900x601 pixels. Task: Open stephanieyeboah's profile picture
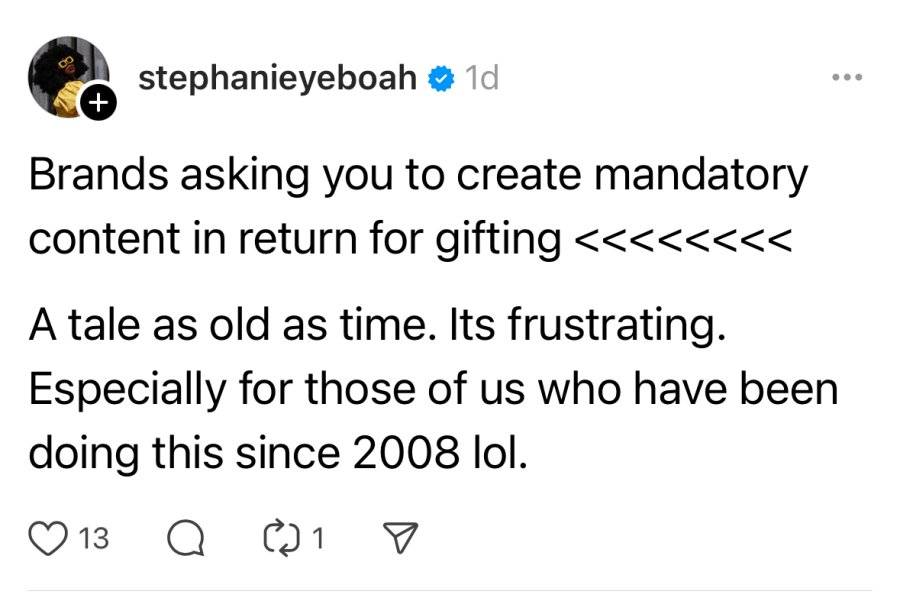69,77
